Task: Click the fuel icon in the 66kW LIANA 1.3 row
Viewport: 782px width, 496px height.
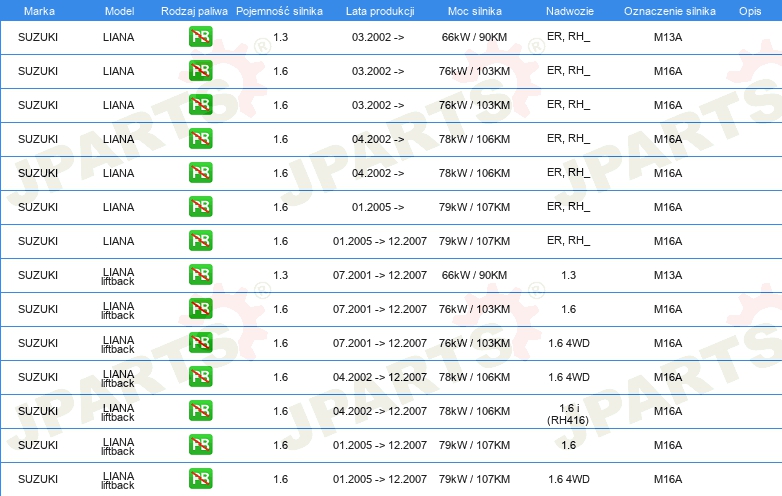Action: (x=200, y=37)
